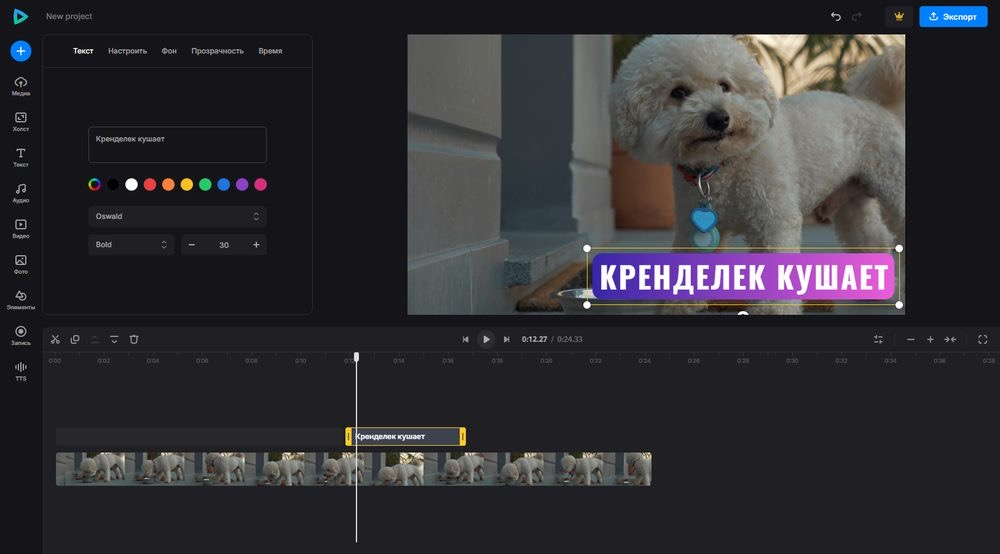Viewport: 1000px width, 554px height.
Task: Switch to the Фон tab
Action: pos(169,51)
